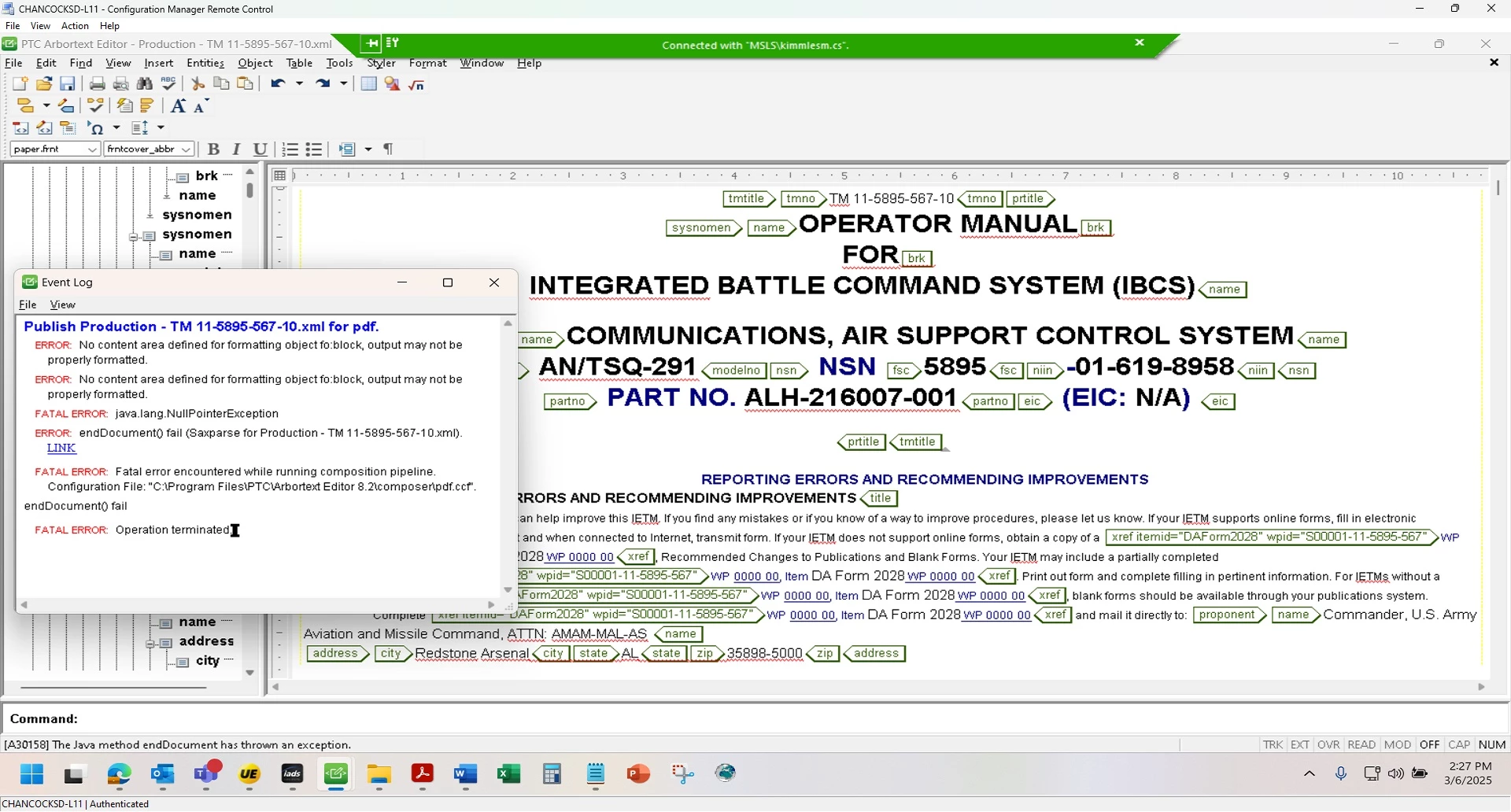The width and height of the screenshot is (1511, 812).
Task: Click the Print icon
Action: click(97, 84)
